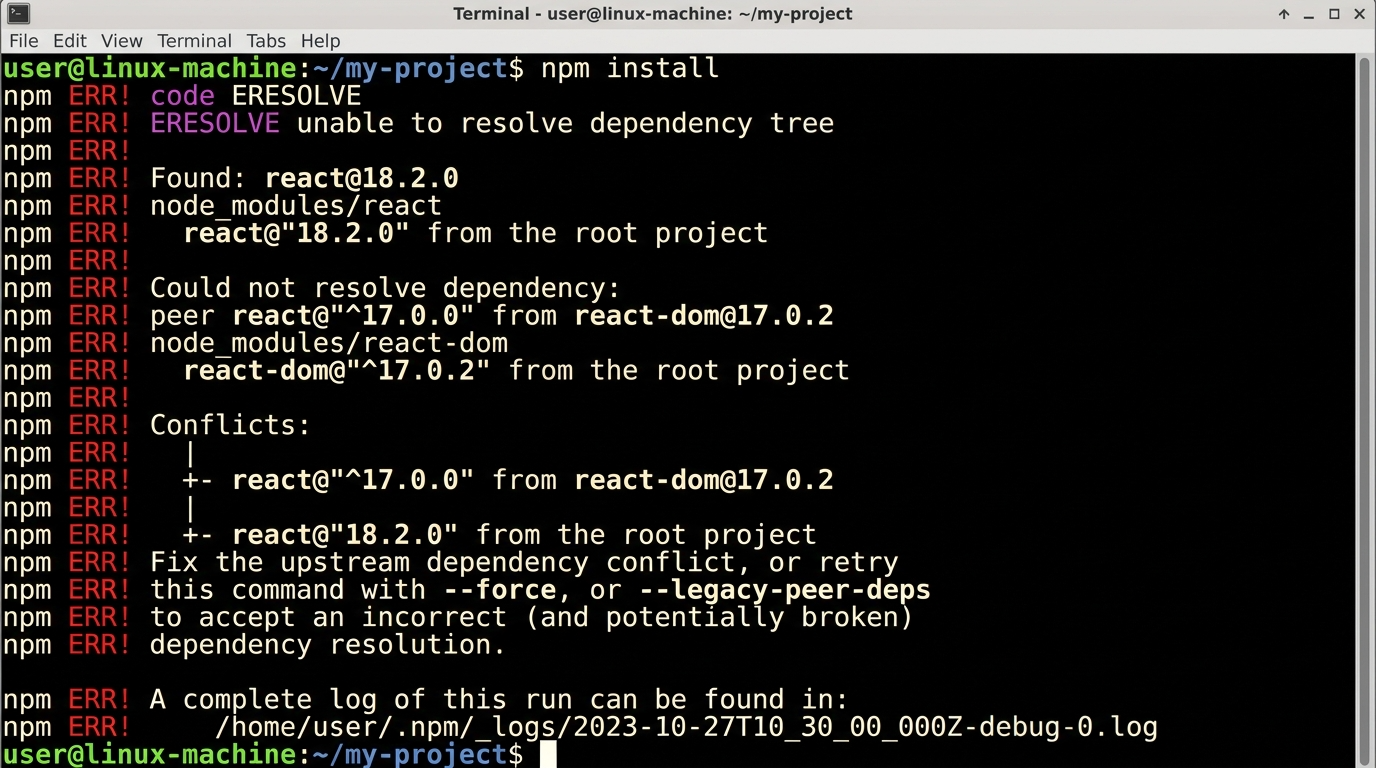Close the terminal window
This screenshot has width=1376, height=768.
tap(1359, 14)
